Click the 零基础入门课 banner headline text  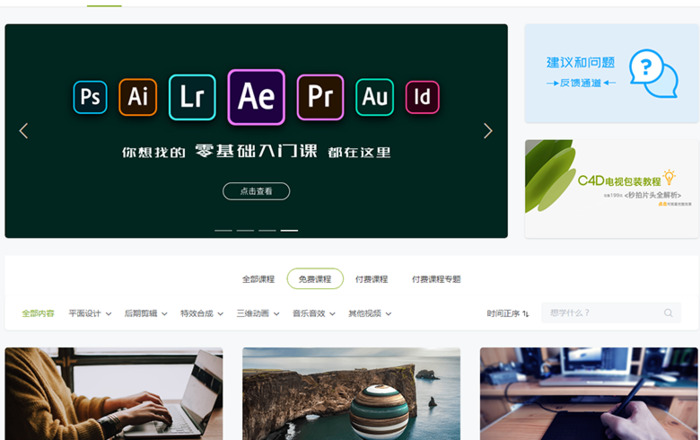click(x=256, y=151)
